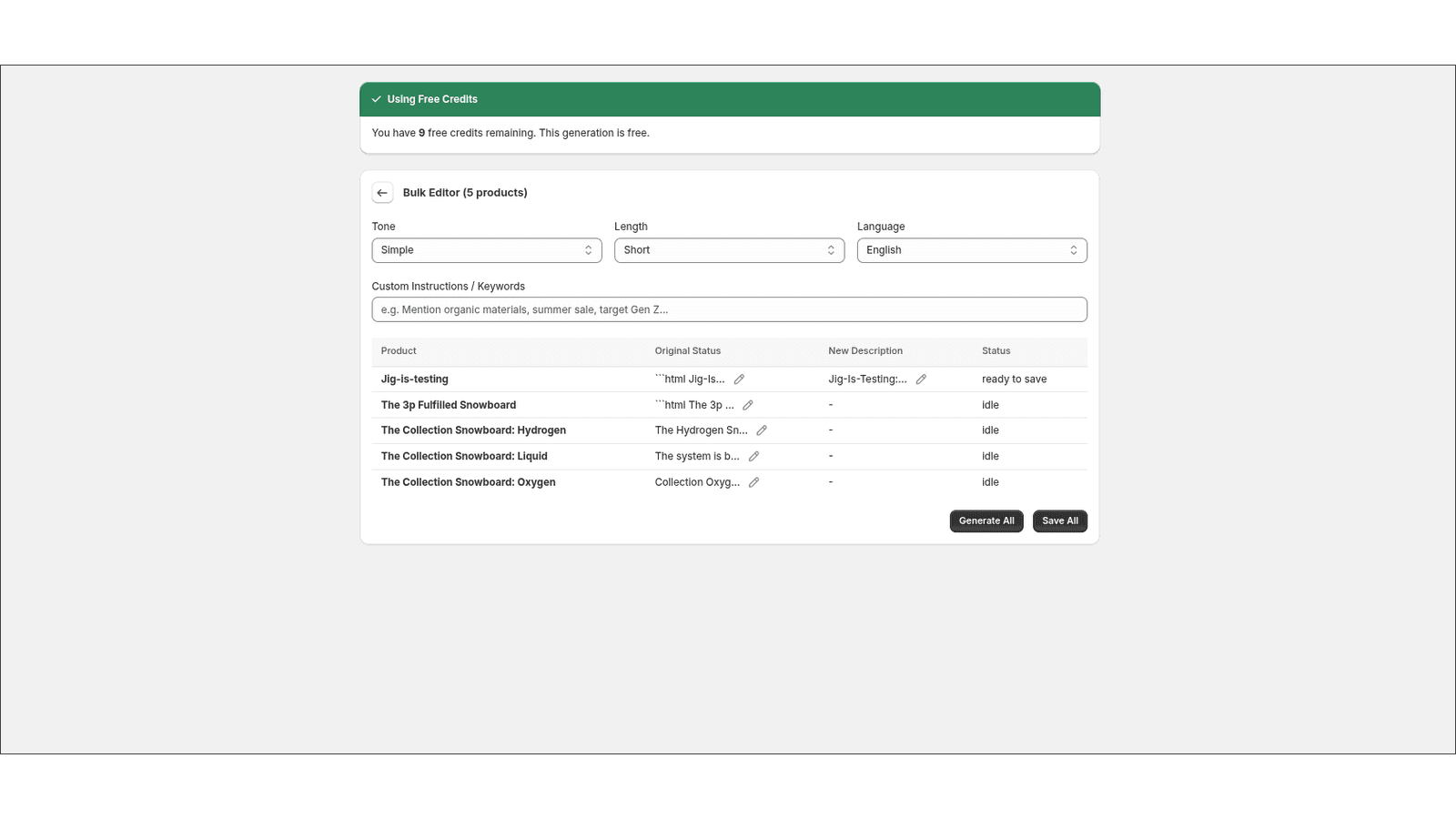
Task: Click the checkmark icon on Using Free Credits banner
Action: pos(377,99)
